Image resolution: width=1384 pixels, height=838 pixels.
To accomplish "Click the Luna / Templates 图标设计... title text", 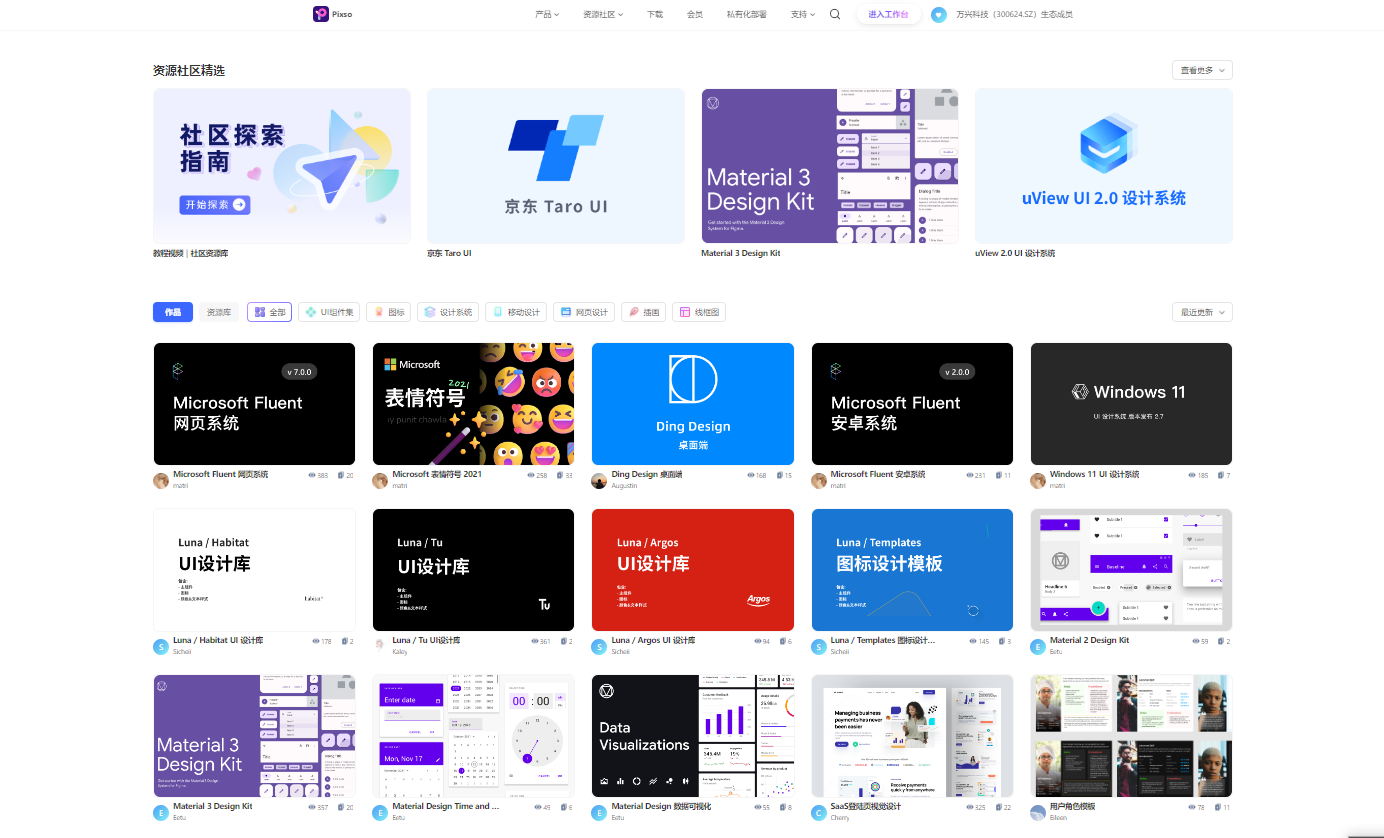I will tap(883, 640).
